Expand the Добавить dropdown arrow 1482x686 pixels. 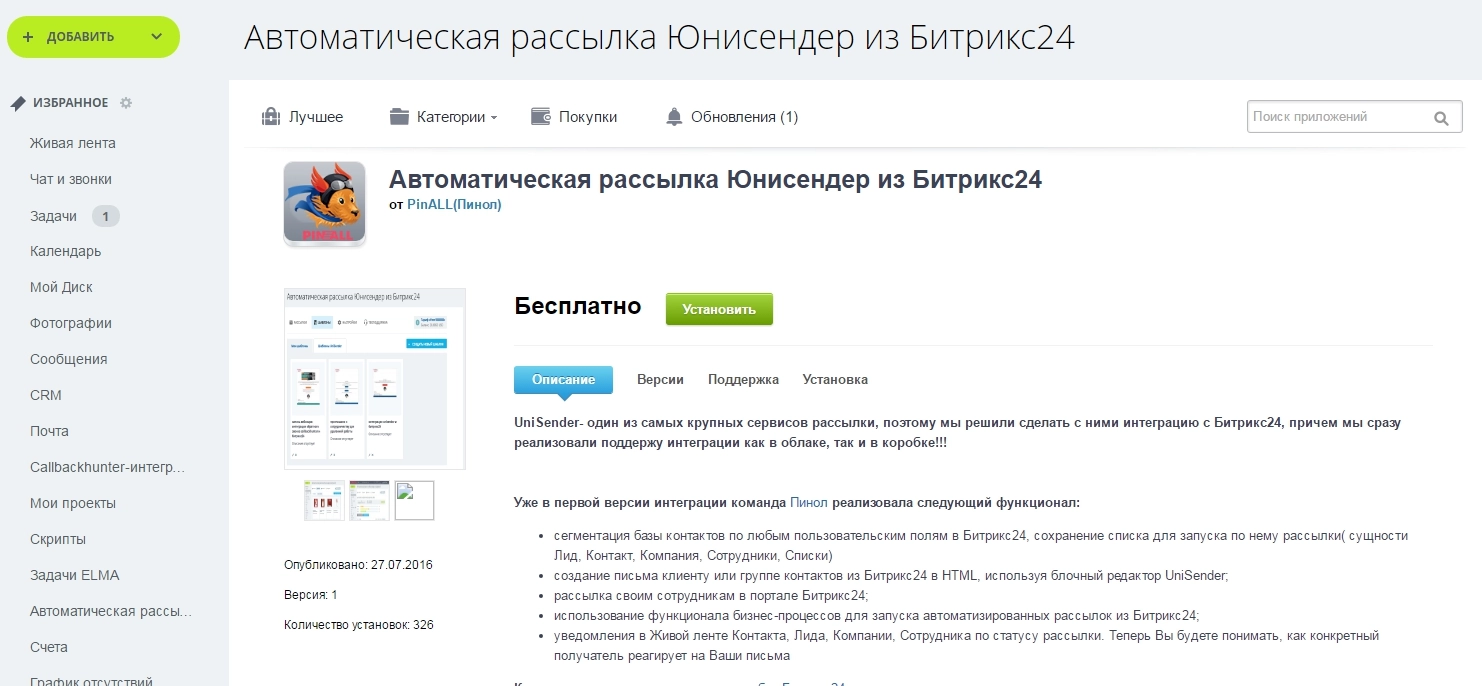[156, 37]
